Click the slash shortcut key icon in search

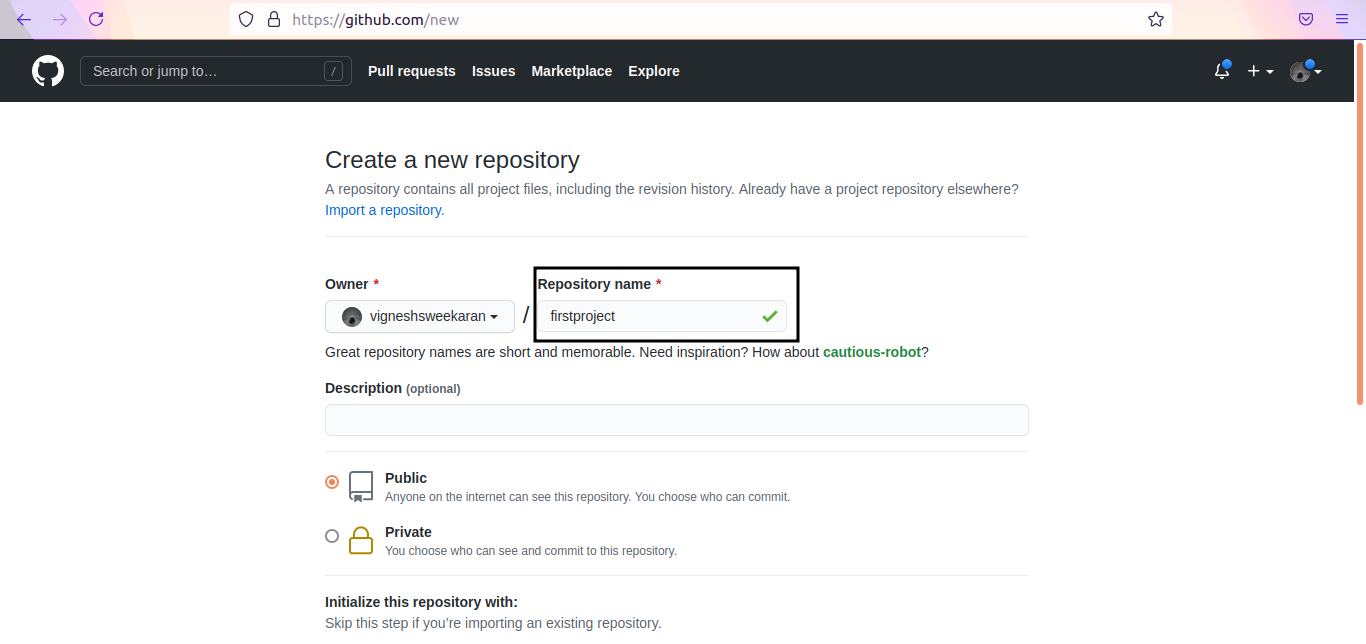[334, 71]
